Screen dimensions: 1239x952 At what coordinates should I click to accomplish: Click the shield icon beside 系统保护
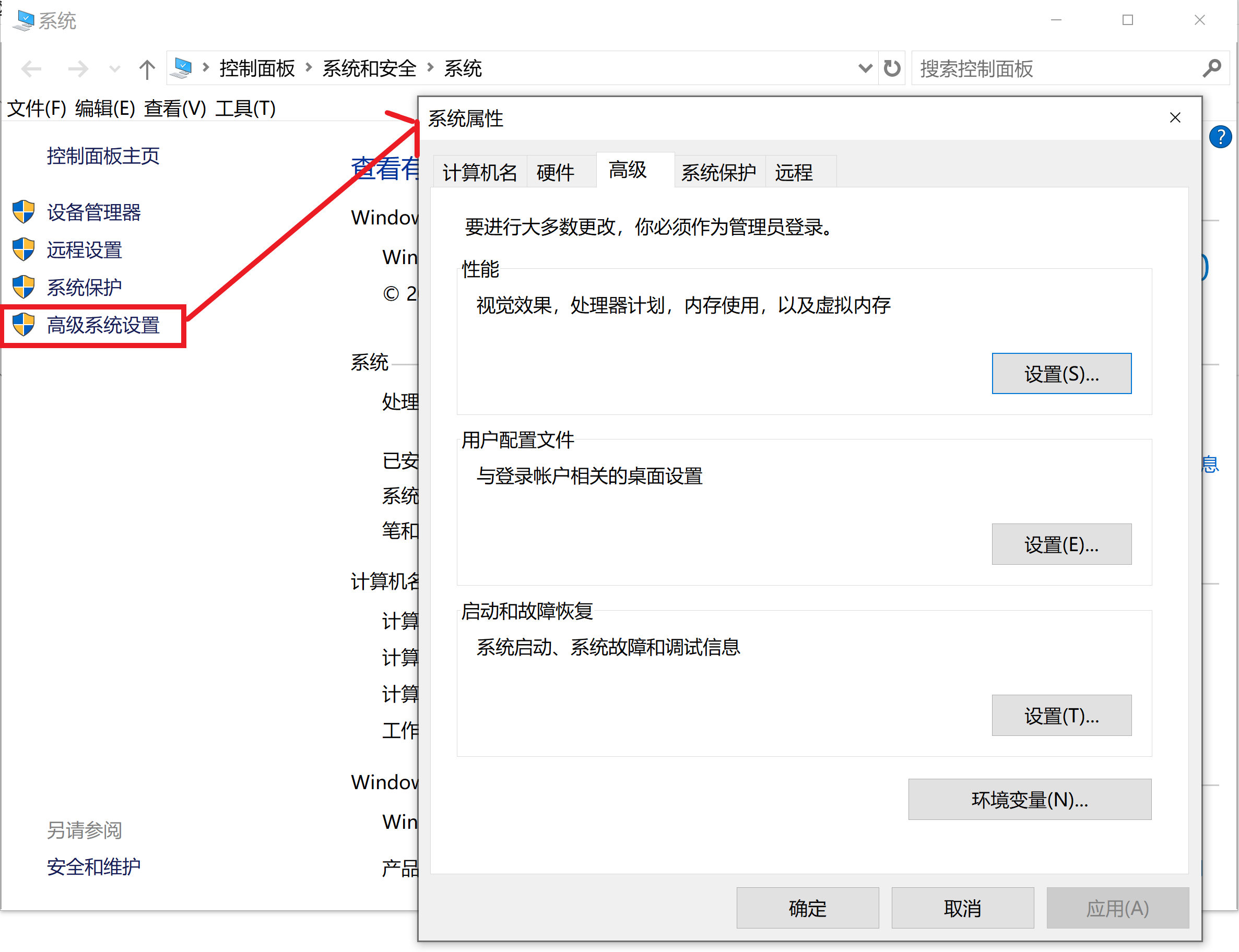point(24,287)
